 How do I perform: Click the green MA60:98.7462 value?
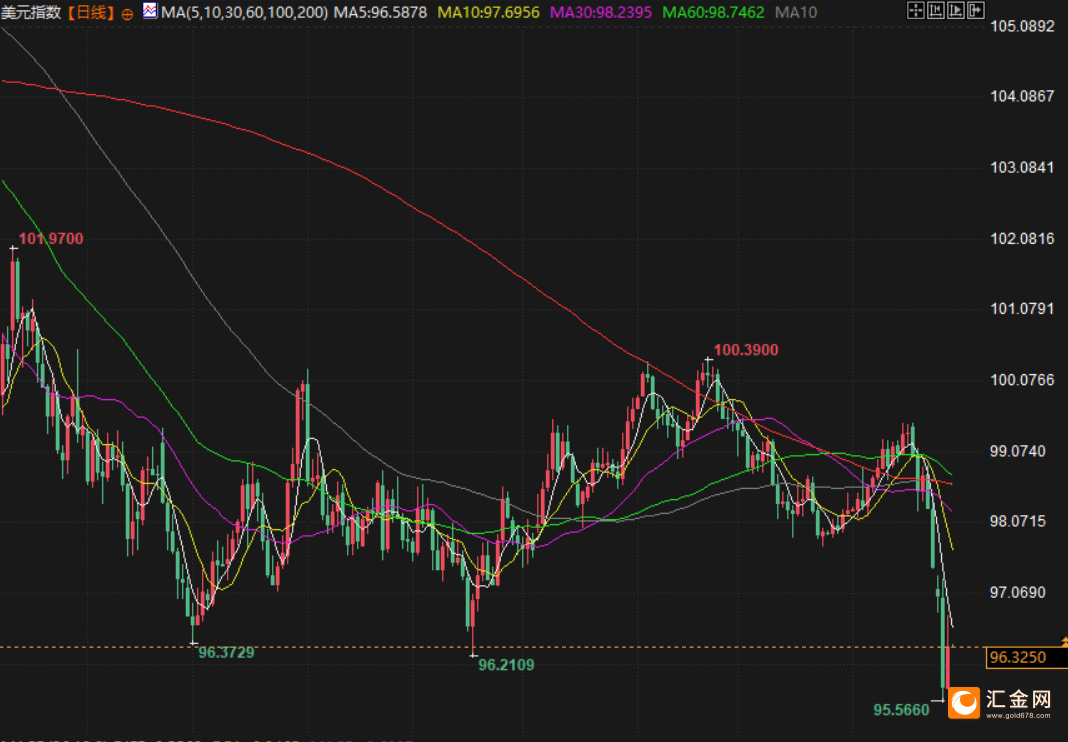click(x=713, y=12)
